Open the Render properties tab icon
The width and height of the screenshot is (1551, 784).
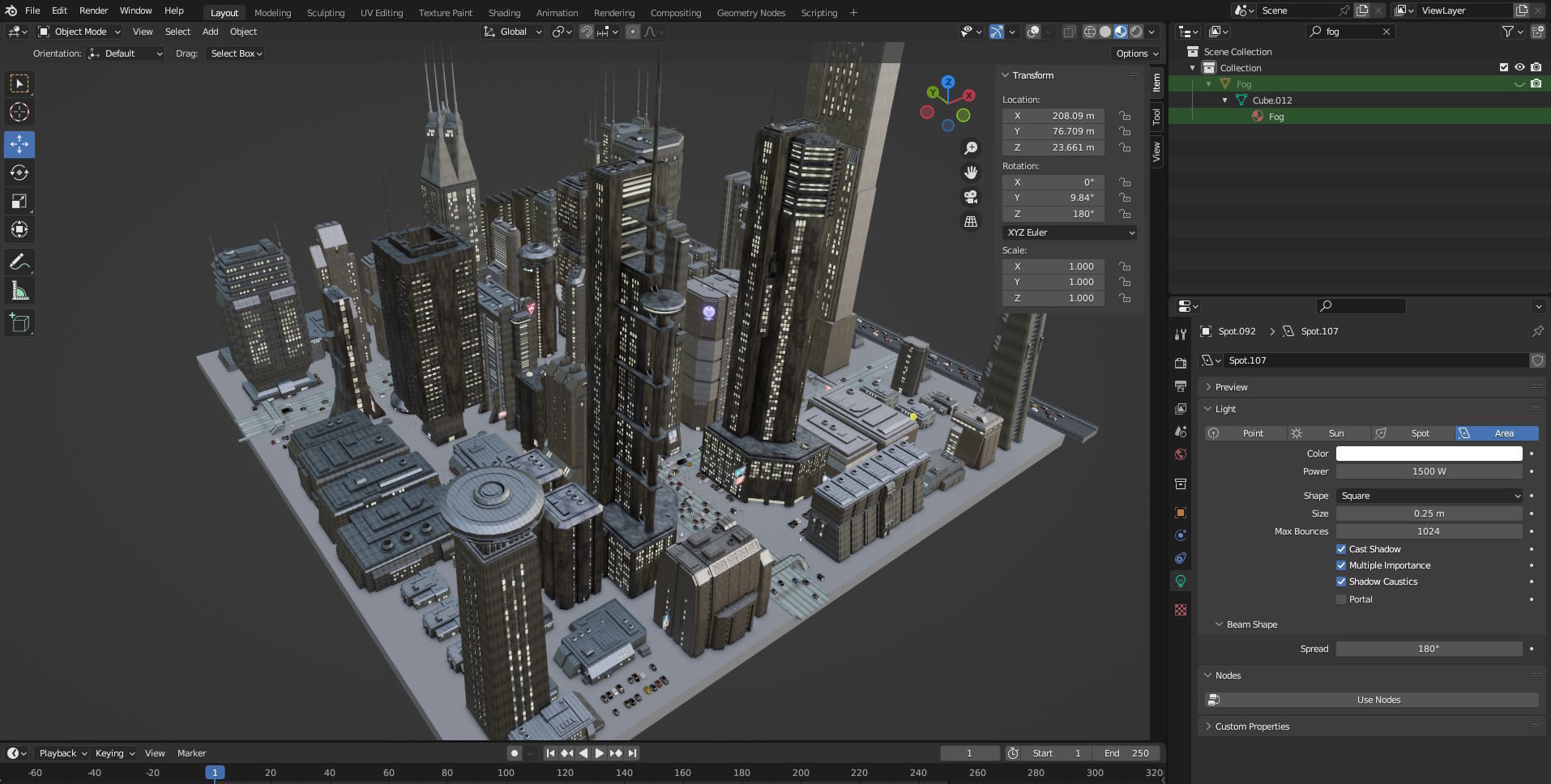tap(1181, 363)
